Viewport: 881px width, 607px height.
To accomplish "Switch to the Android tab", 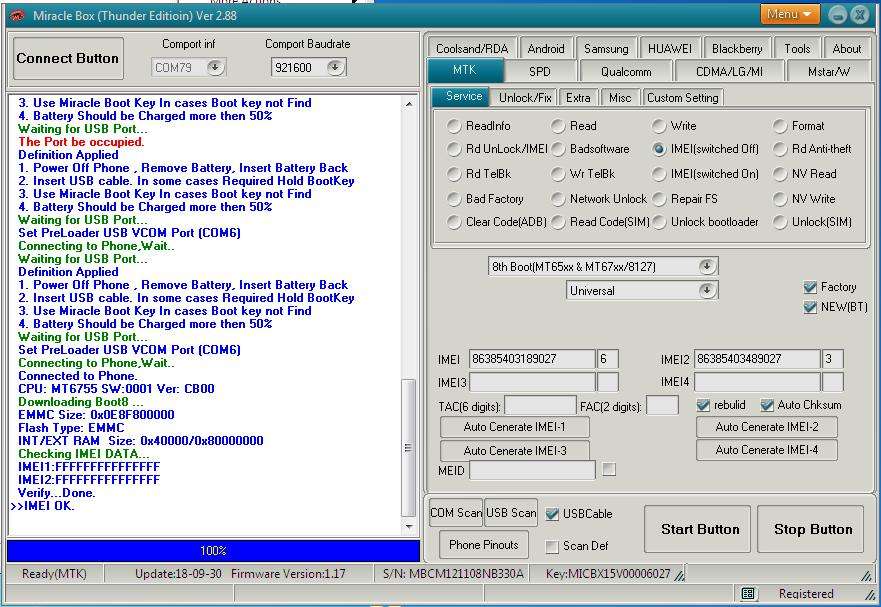I will [x=546, y=49].
